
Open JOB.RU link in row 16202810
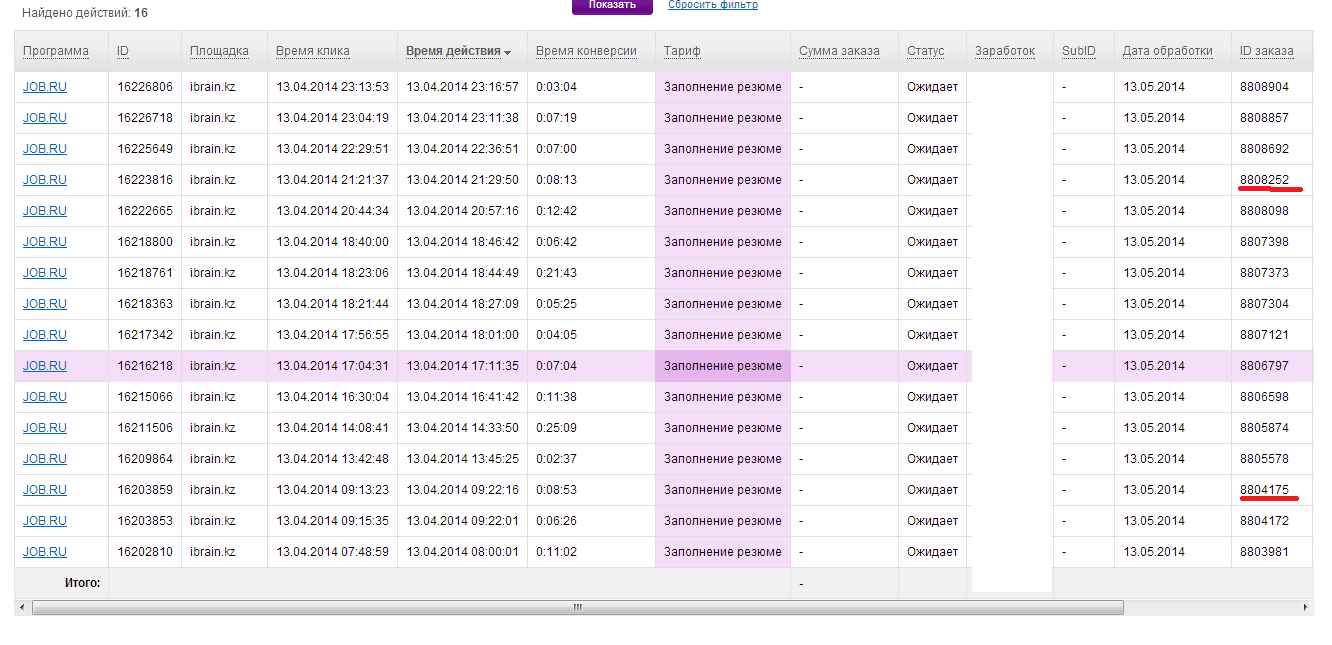click(x=45, y=552)
